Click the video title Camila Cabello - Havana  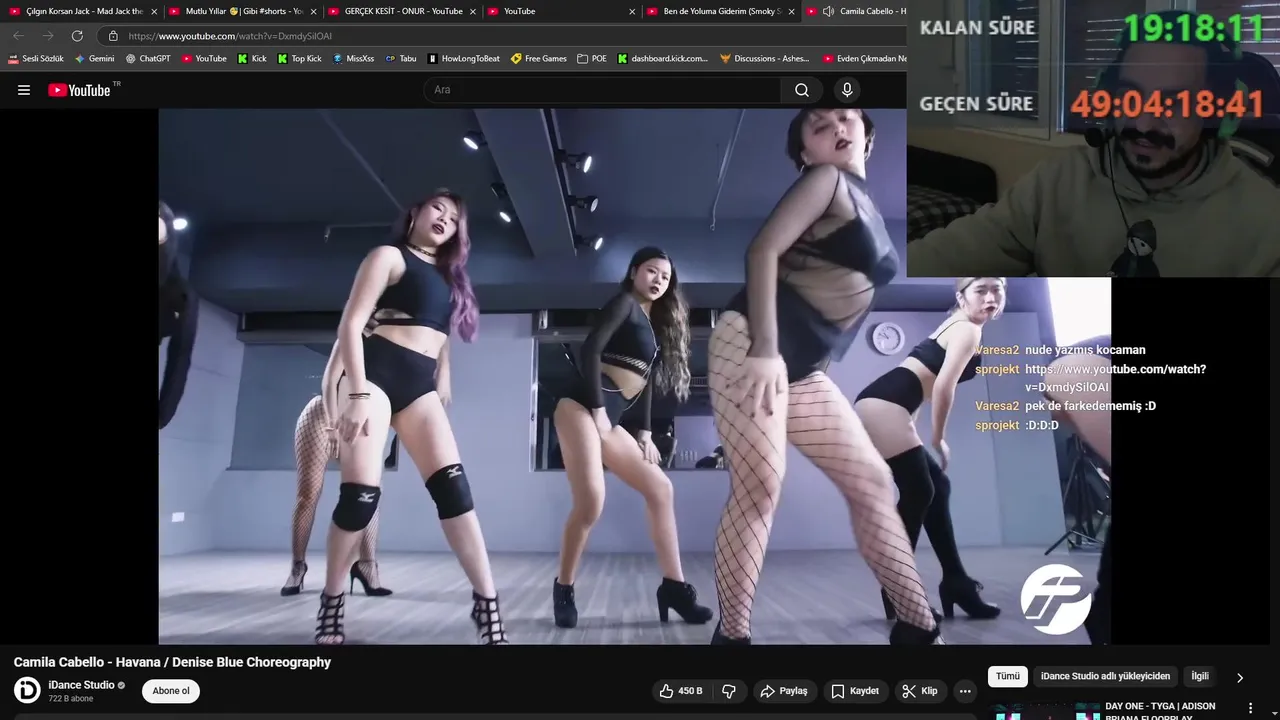pyautogui.click(x=172, y=662)
